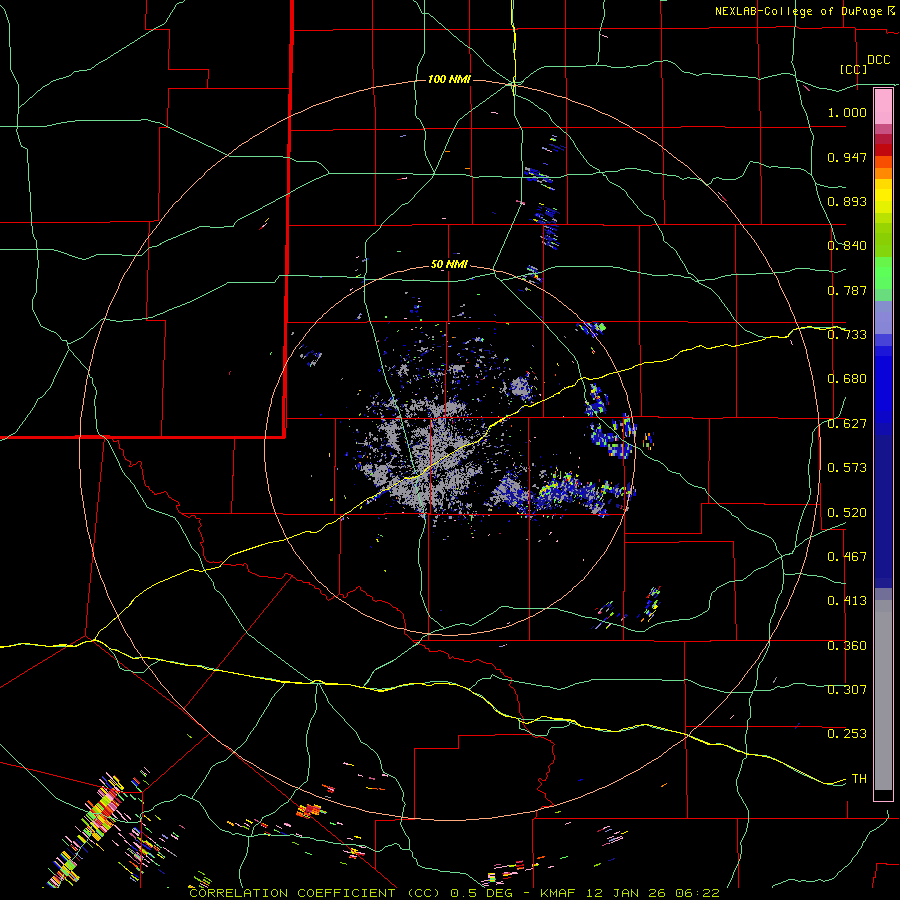Click the 0.680 legend value
Screen dimensions: 900x900
(x=847, y=379)
